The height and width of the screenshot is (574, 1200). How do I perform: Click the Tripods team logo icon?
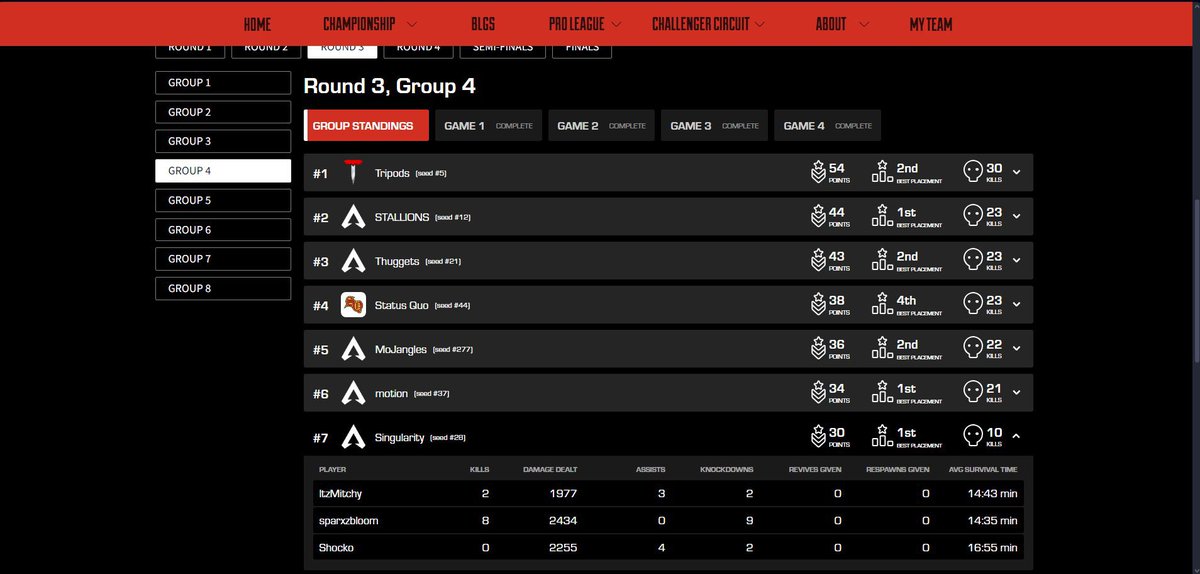click(x=352, y=173)
